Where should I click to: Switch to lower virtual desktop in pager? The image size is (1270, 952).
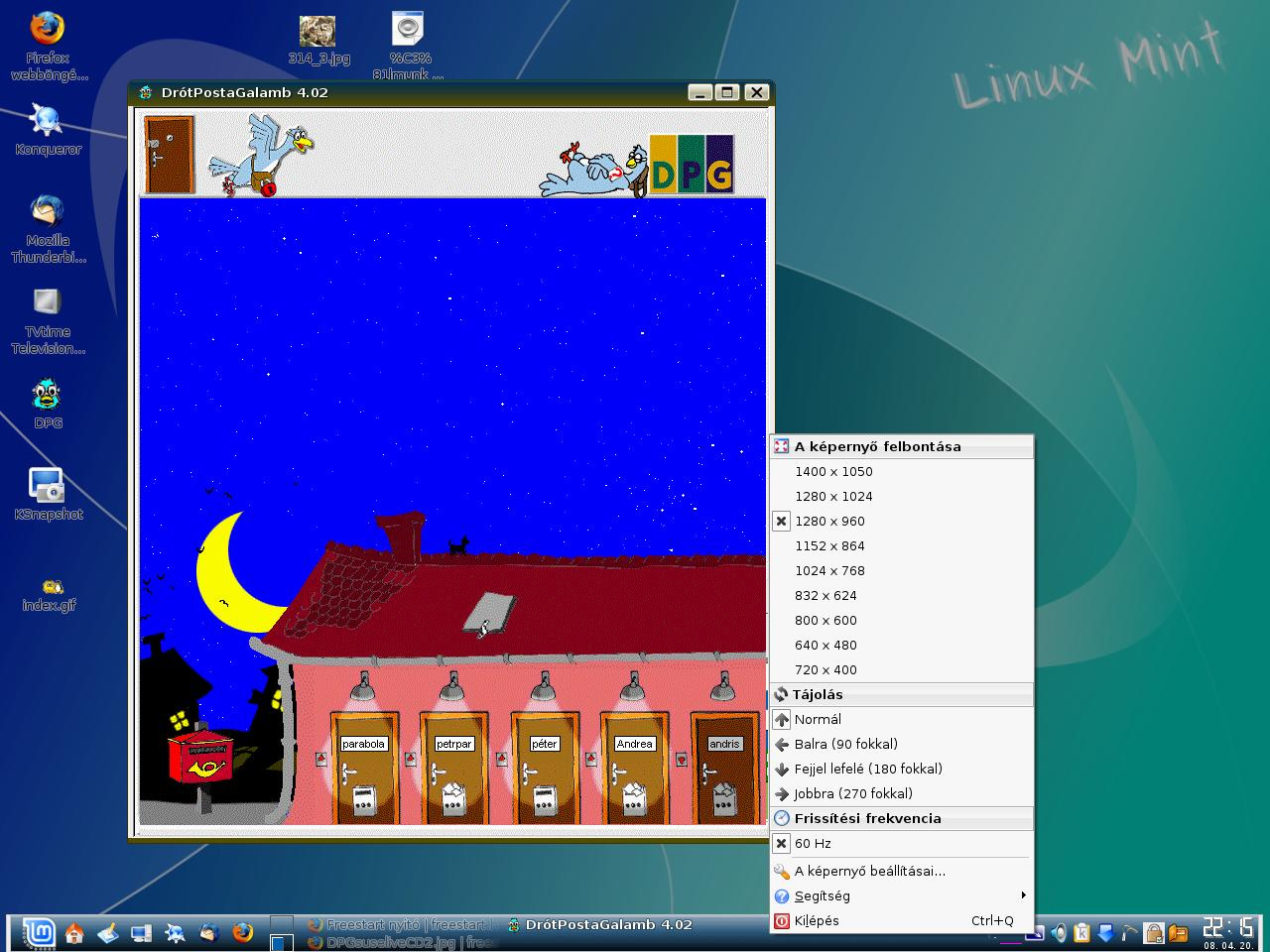tap(282, 942)
